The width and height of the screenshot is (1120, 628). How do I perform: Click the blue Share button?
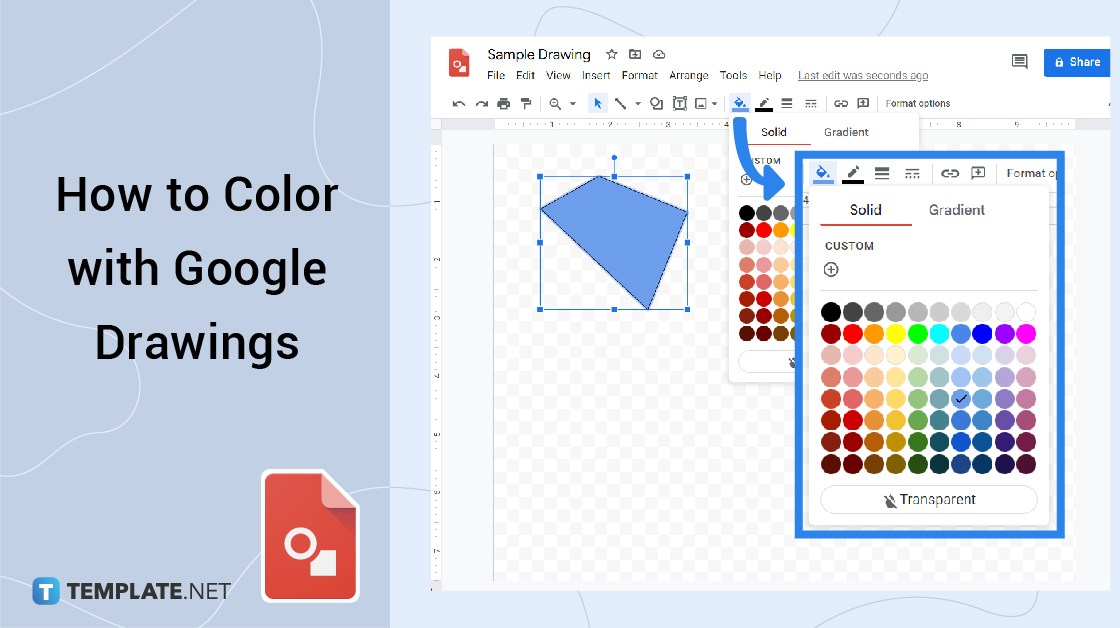tap(1077, 62)
